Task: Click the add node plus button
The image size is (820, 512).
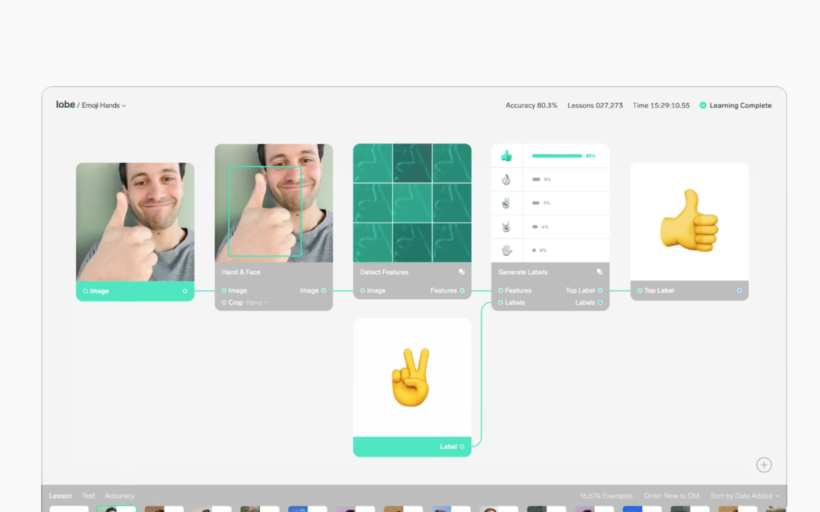Action: point(764,464)
